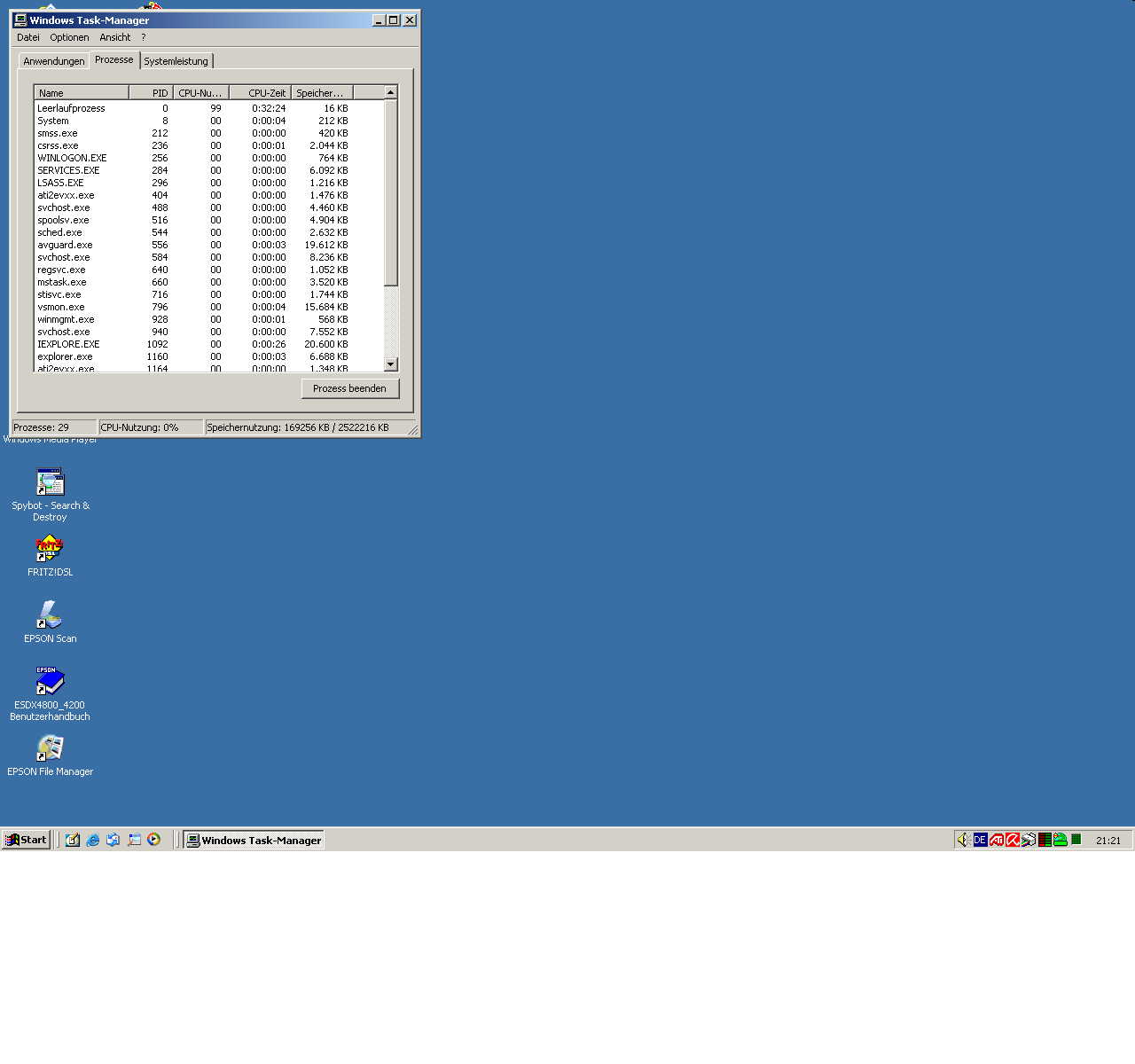
Task: Select the mstask.exe process
Action: (208, 282)
